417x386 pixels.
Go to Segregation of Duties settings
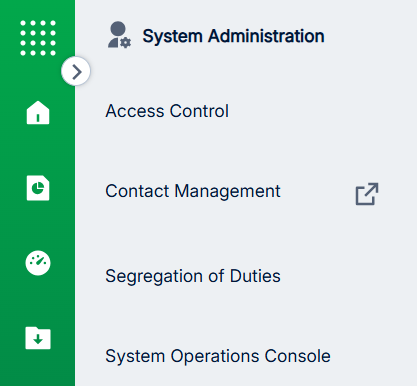tap(193, 276)
